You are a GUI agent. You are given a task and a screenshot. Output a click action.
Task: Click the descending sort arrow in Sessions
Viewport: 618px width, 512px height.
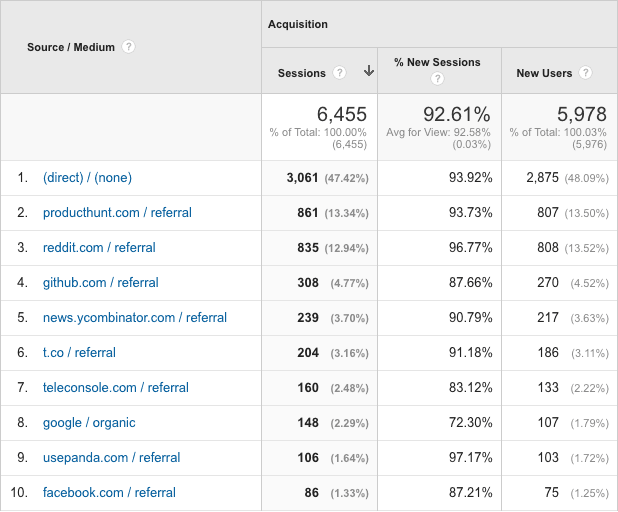point(368,72)
